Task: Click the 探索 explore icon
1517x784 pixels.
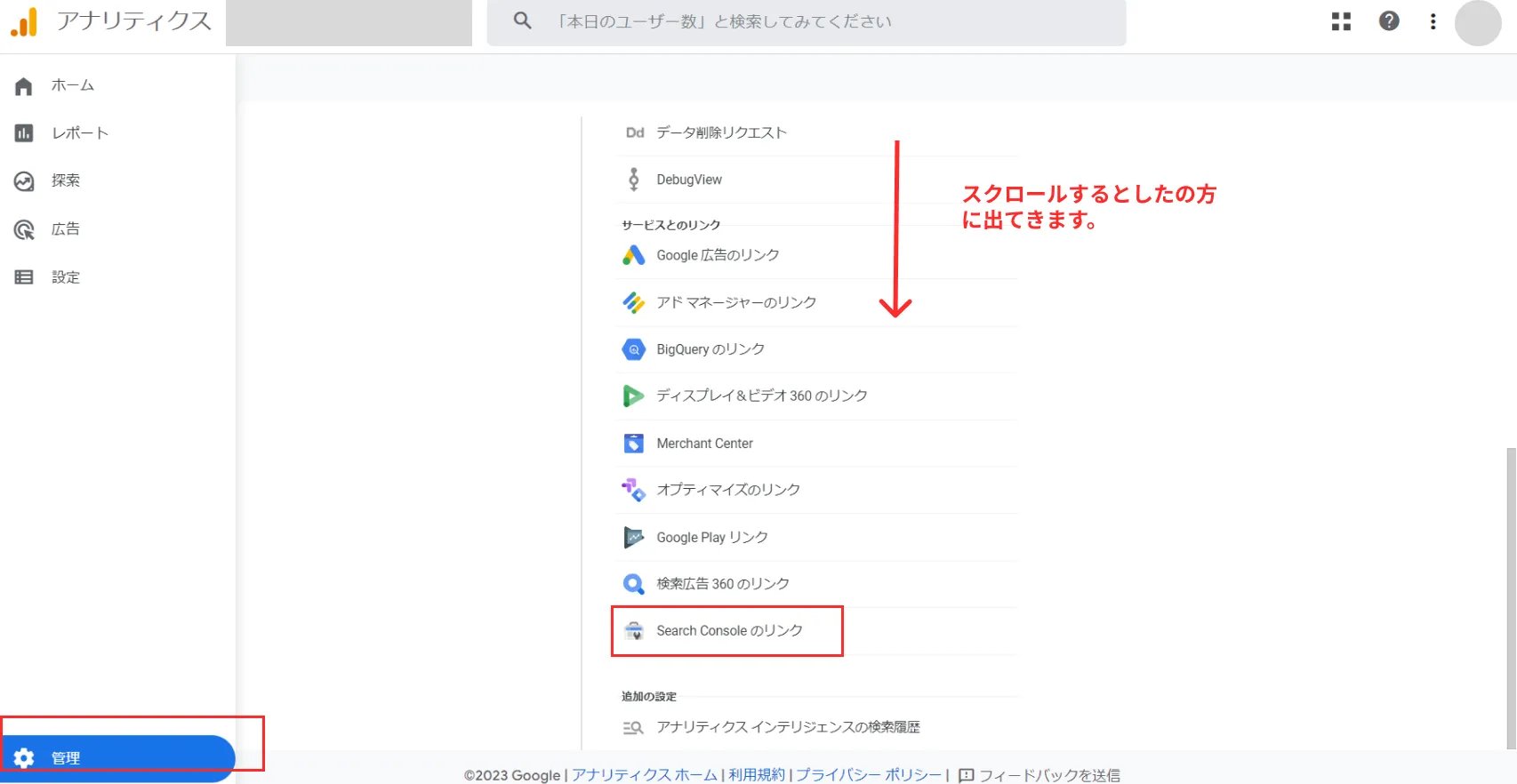Action: [x=24, y=181]
